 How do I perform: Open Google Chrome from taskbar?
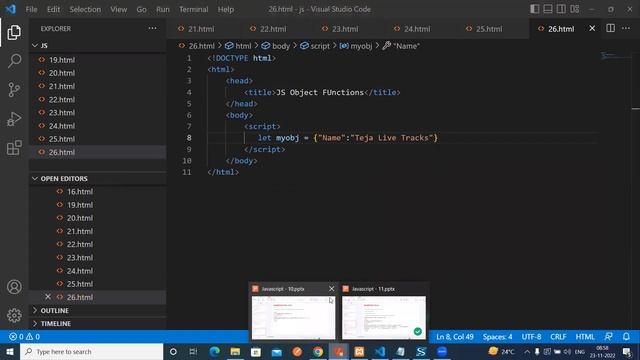318,351
